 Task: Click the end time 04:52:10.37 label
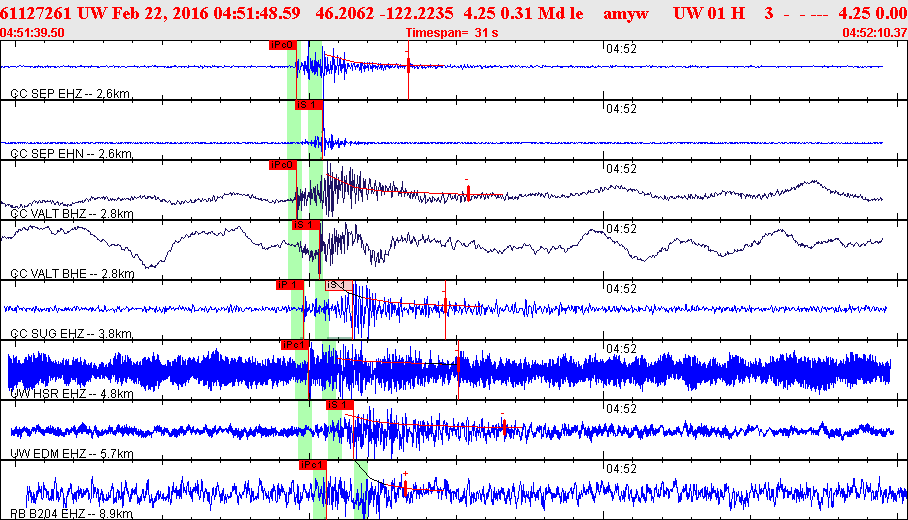[874, 33]
